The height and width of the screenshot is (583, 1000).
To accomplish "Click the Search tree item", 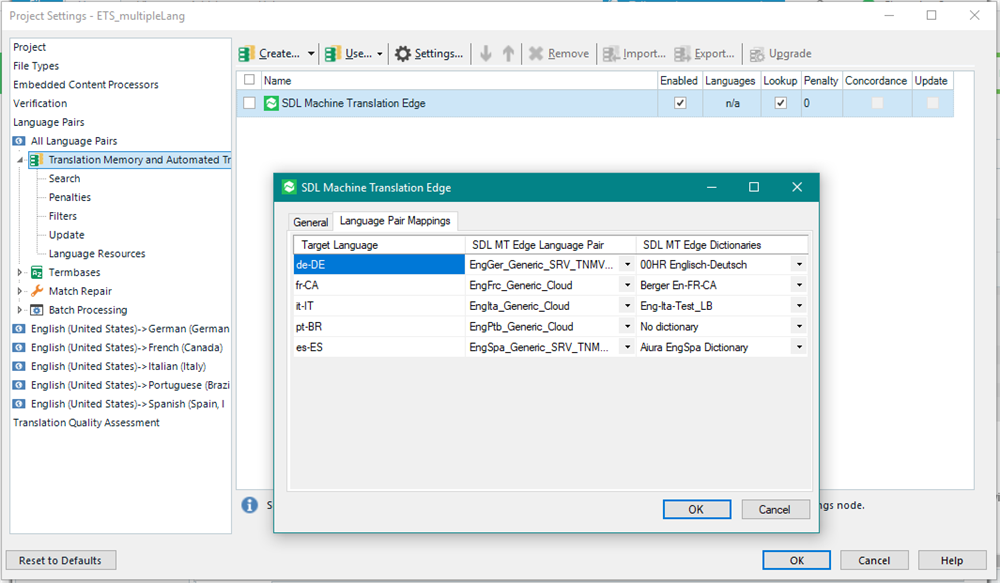I will [x=64, y=179].
